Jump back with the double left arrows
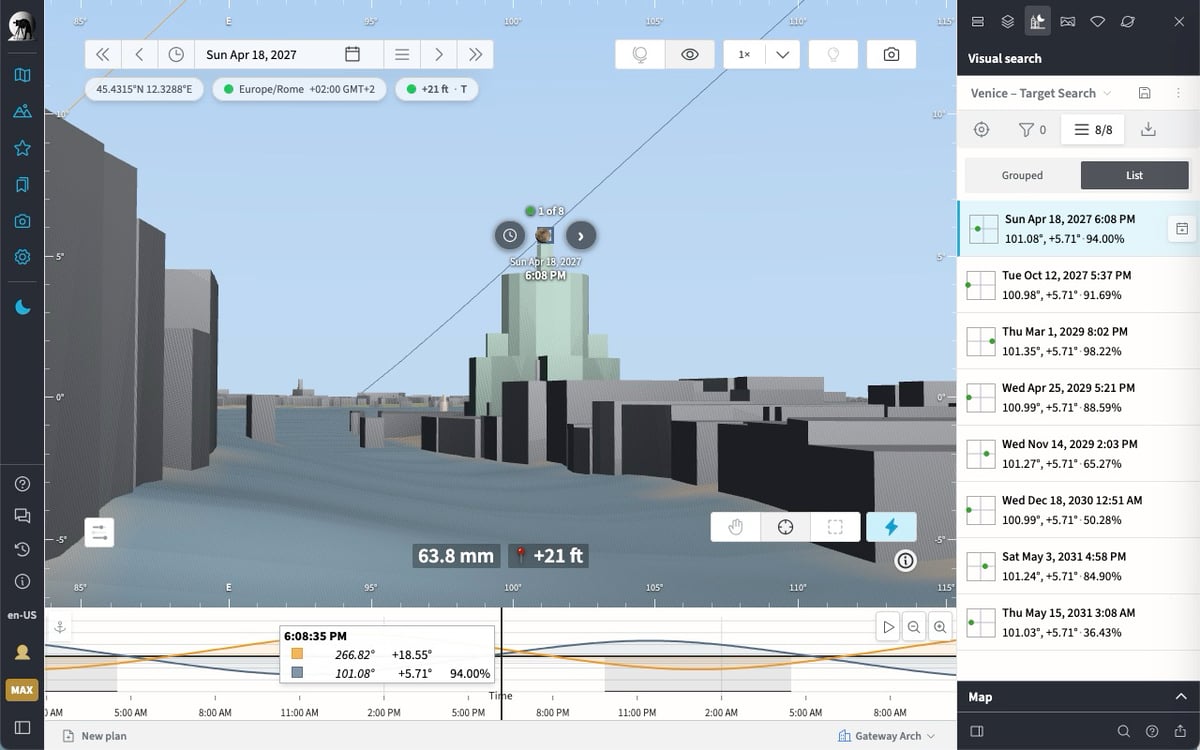 (103, 54)
